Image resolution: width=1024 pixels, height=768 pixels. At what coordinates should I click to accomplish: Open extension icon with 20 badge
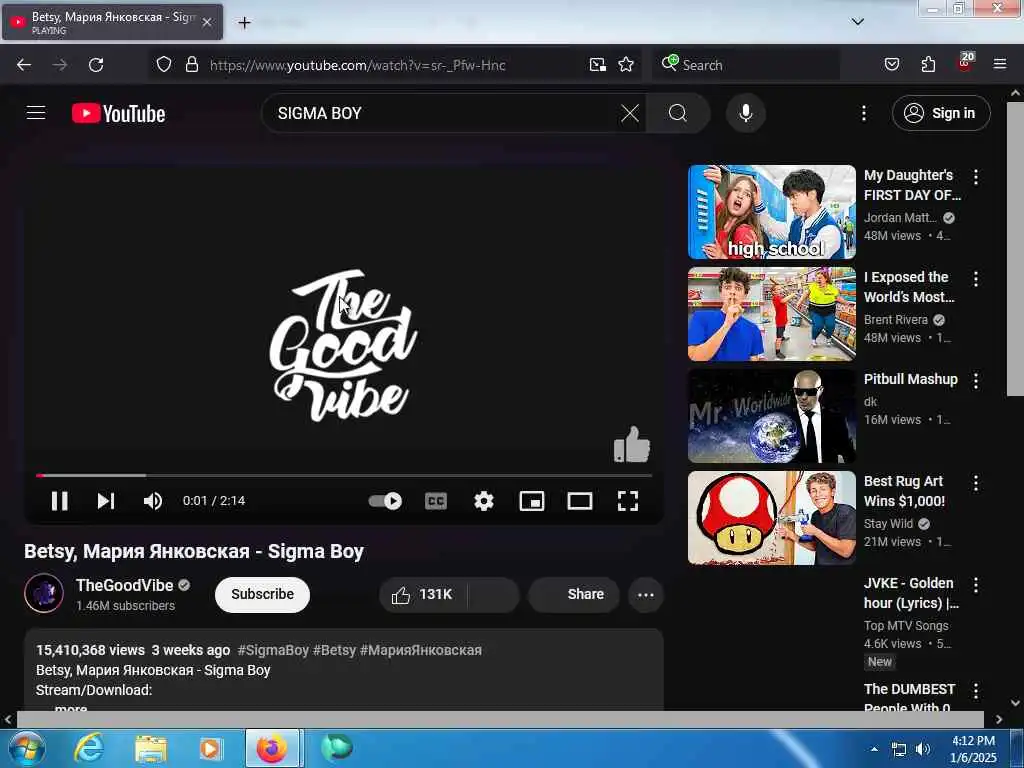tap(965, 63)
